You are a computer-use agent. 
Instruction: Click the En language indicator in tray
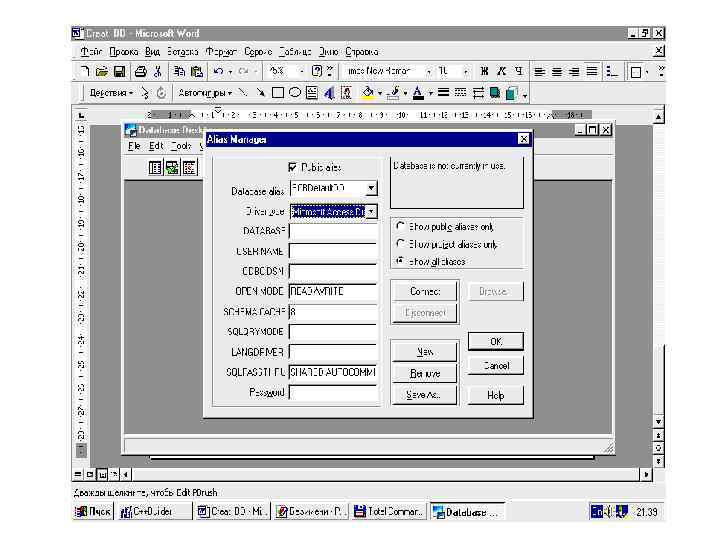[596, 511]
